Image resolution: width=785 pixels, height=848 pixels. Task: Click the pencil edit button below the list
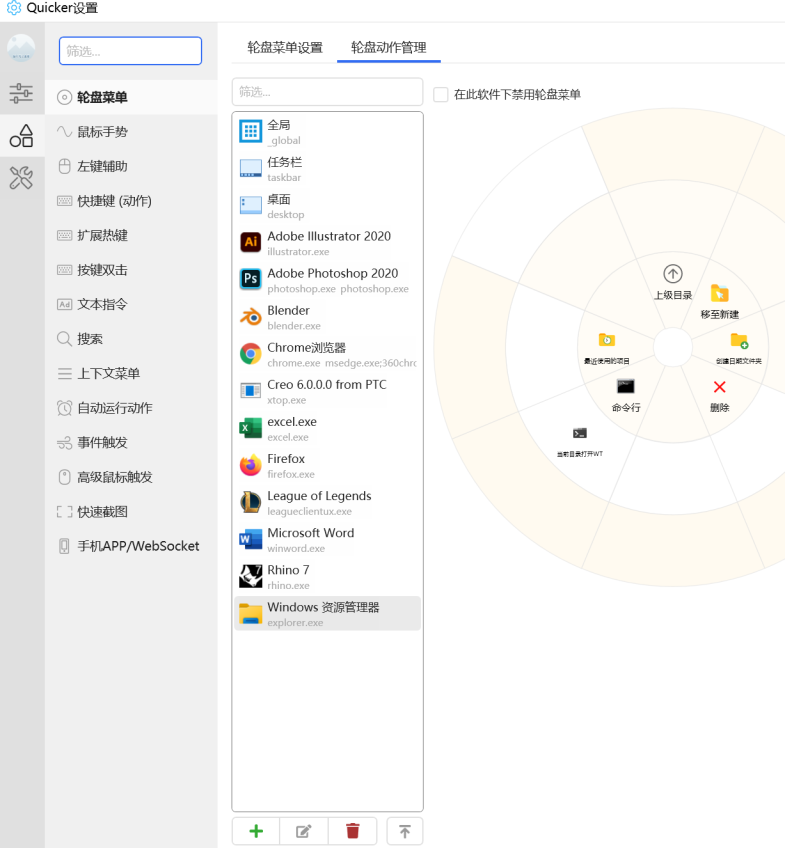[304, 831]
